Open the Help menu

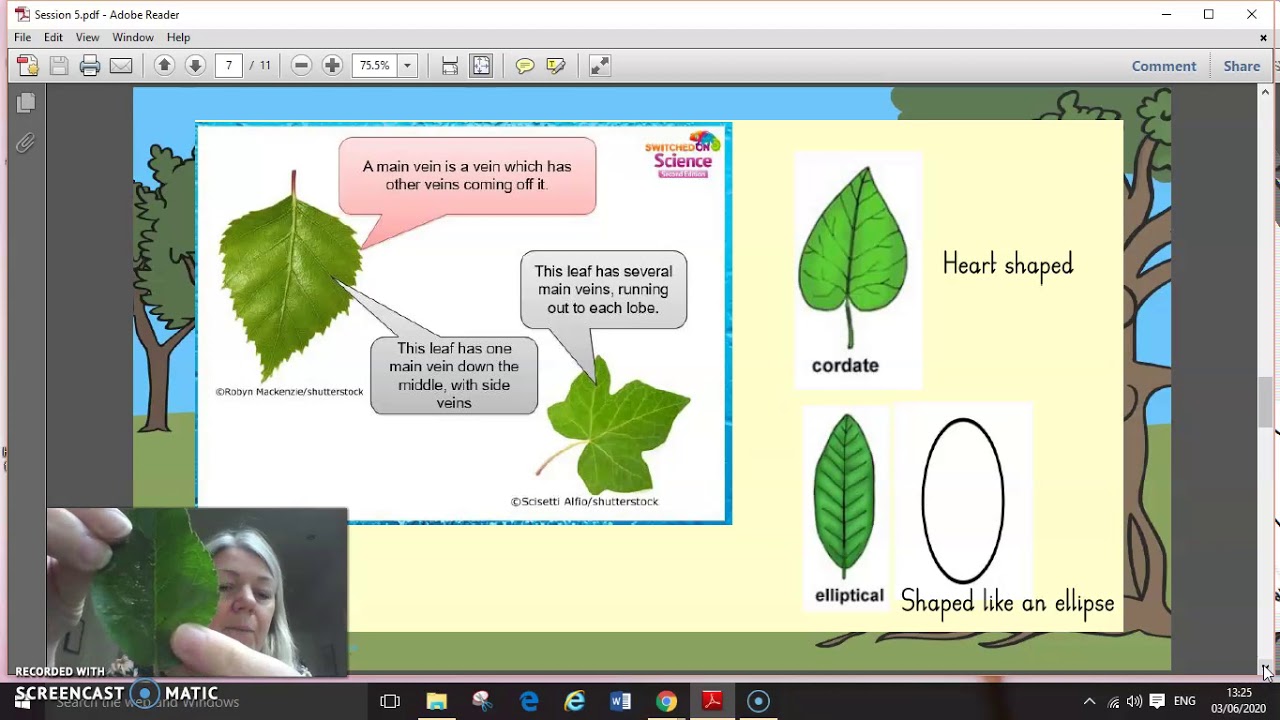(x=178, y=37)
